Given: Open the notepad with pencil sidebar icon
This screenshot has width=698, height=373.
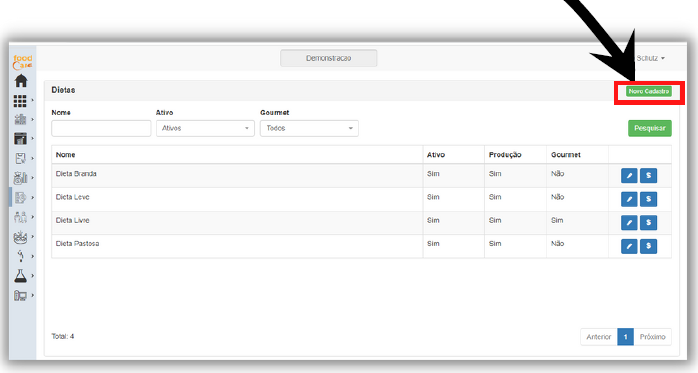Looking at the screenshot, I should [x=20, y=158].
